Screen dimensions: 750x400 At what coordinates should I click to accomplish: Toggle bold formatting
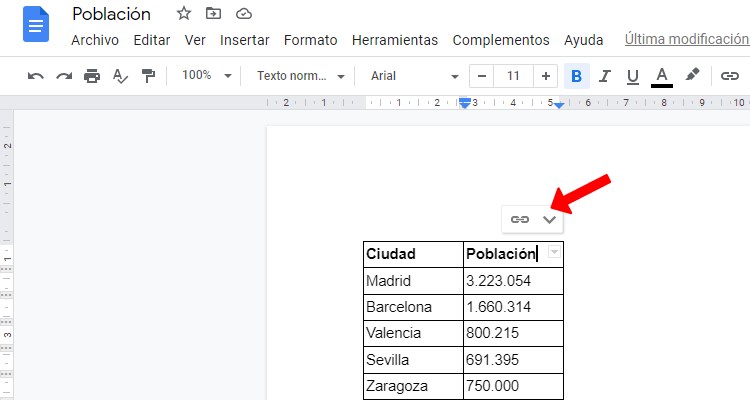577,76
